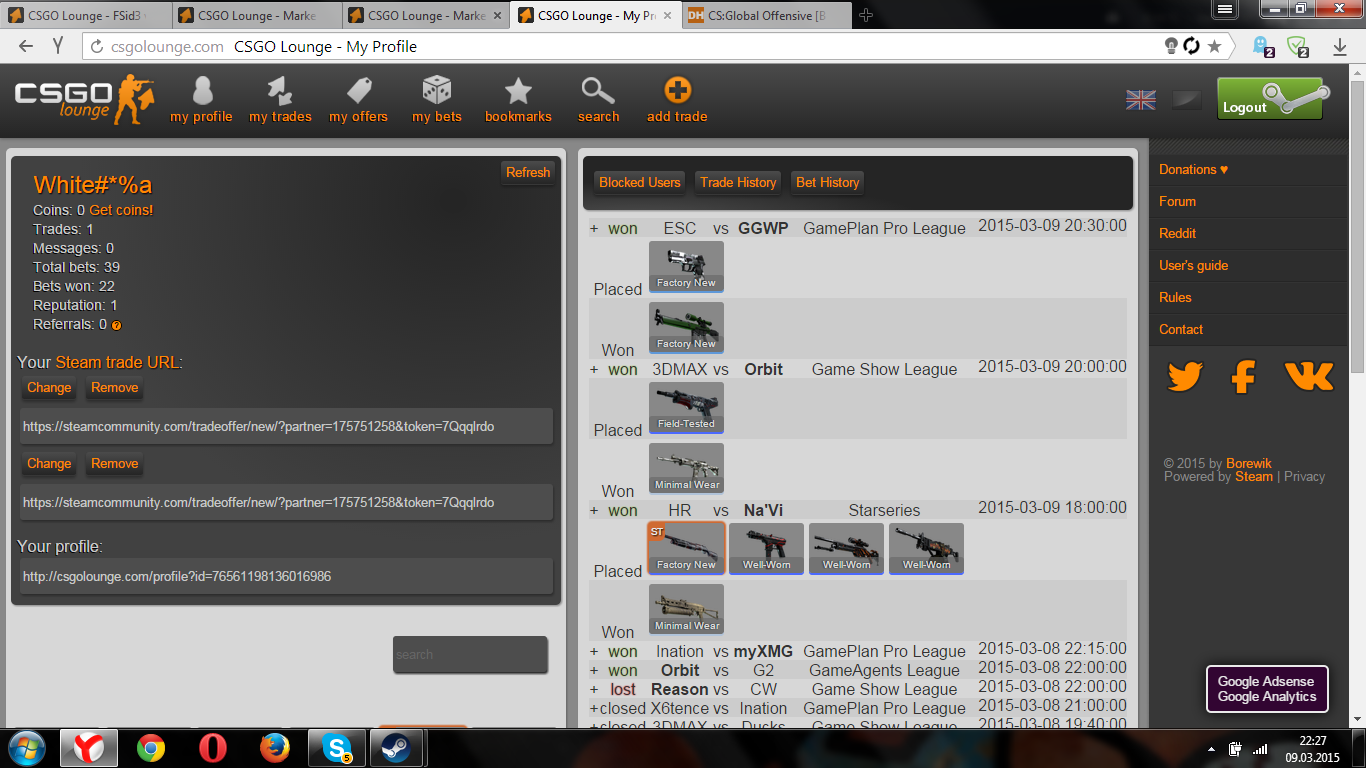Open Bet History tab
Viewport: 1366px width, 768px height.
pos(827,182)
